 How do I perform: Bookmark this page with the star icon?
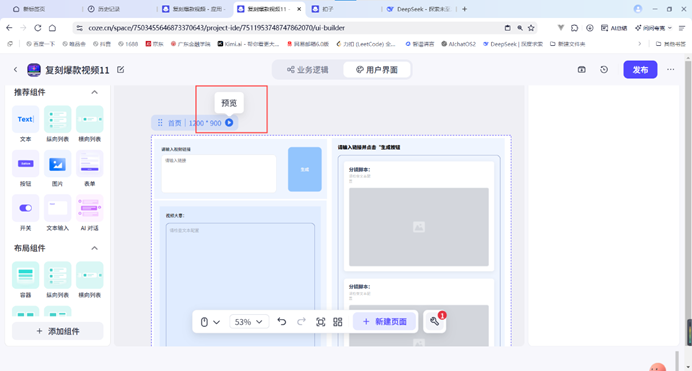[531, 28]
